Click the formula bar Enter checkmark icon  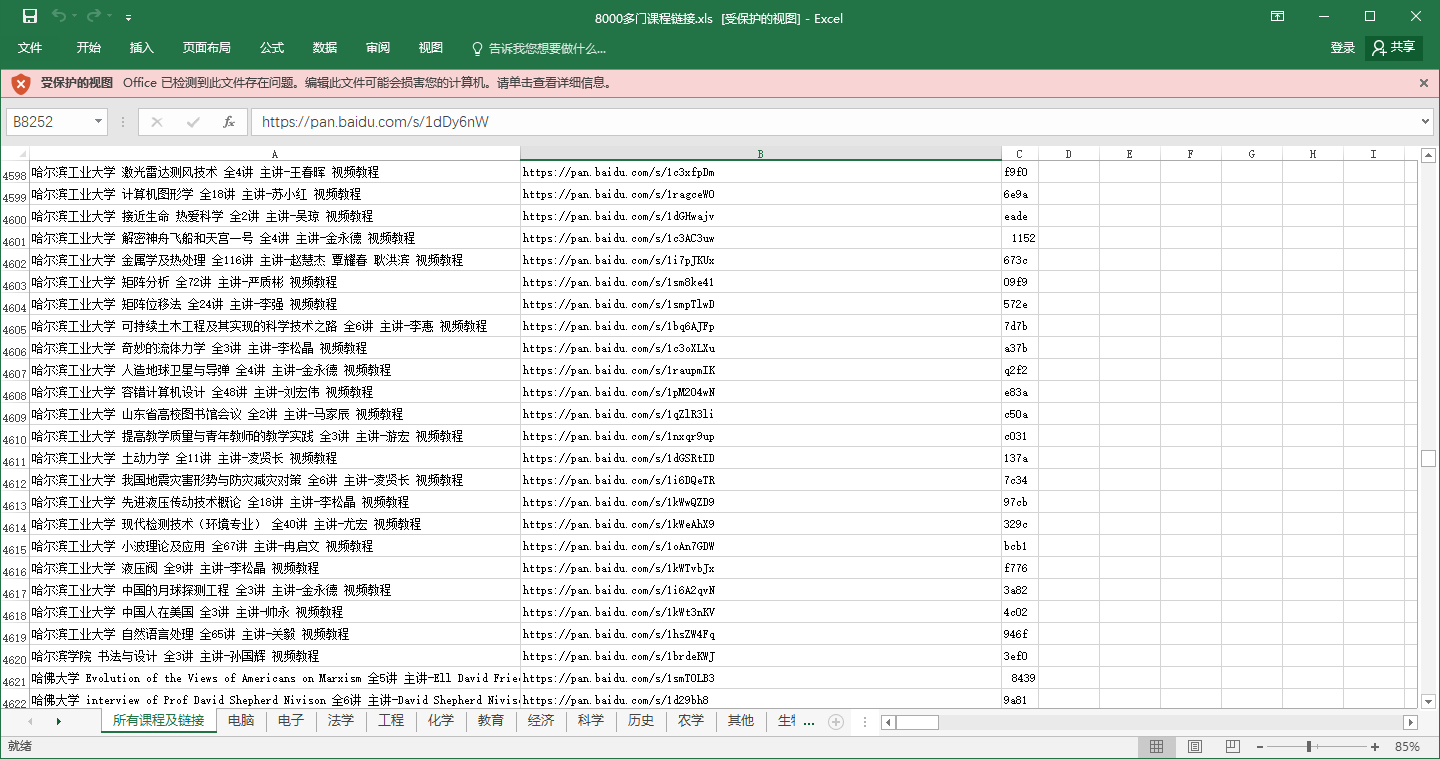point(193,122)
